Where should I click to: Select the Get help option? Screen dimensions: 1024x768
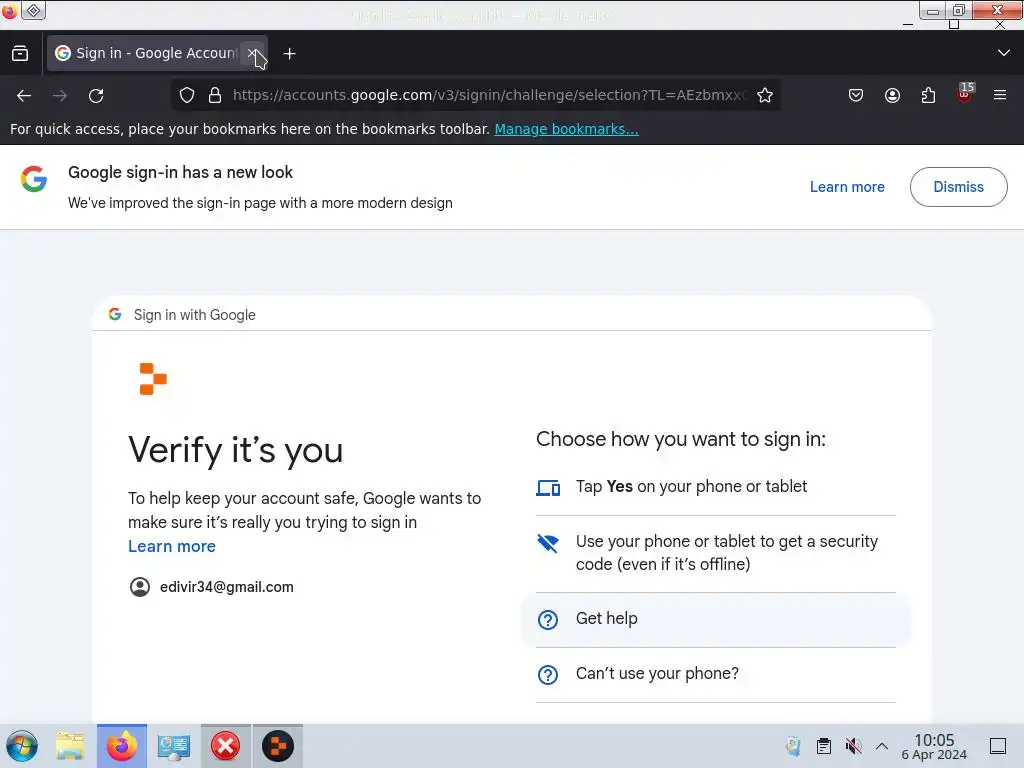coord(716,619)
